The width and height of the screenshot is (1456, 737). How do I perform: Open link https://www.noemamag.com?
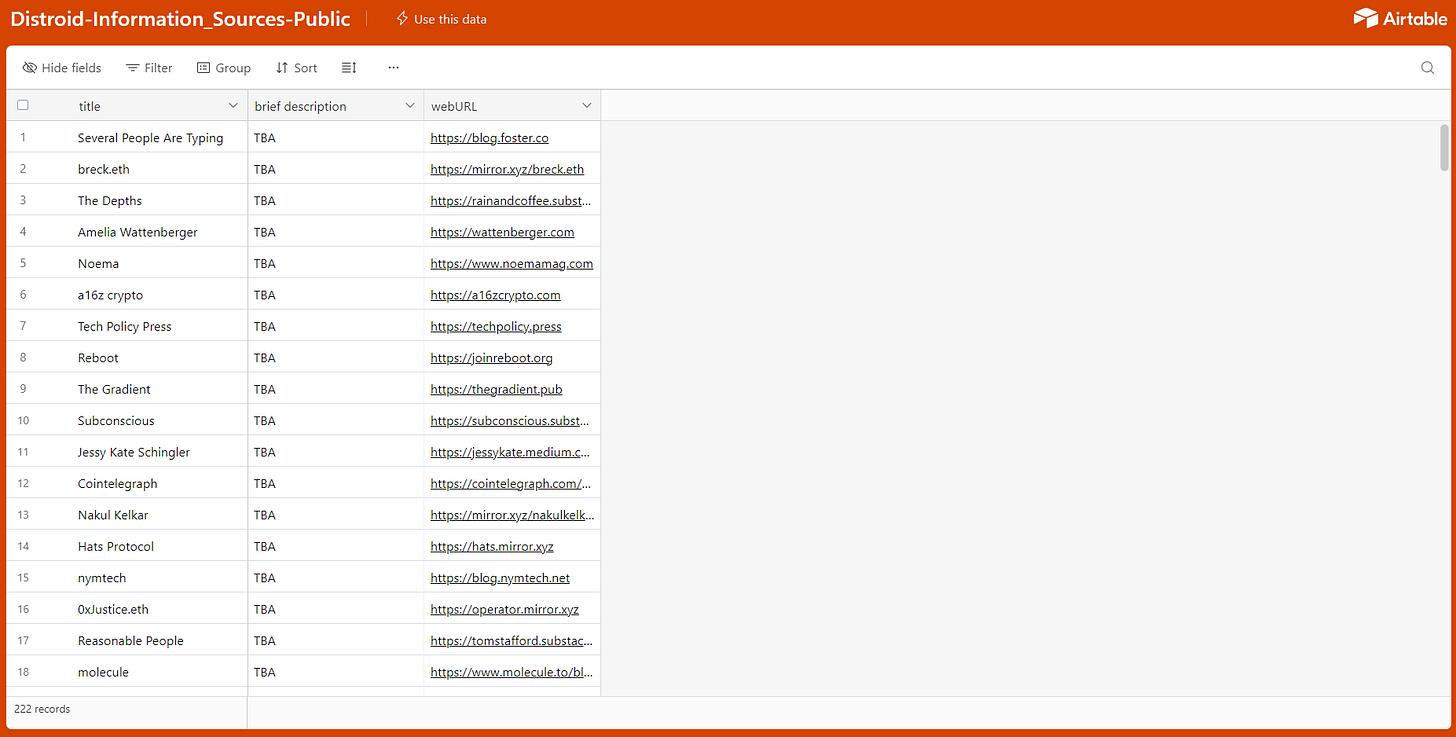pyautogui.click(x=512, y=264)
